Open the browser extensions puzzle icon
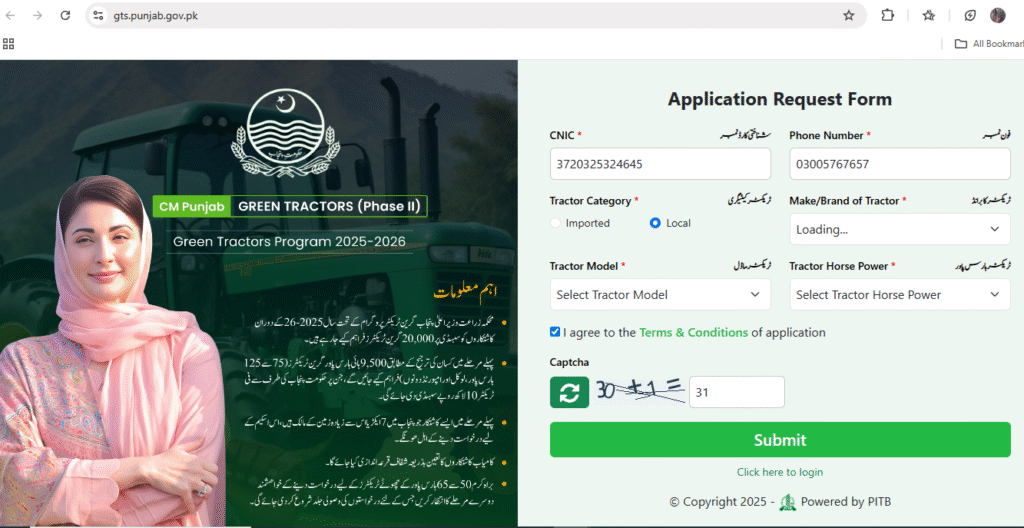The height and width of the screenshot is (528, 1024). click(887, 15)
